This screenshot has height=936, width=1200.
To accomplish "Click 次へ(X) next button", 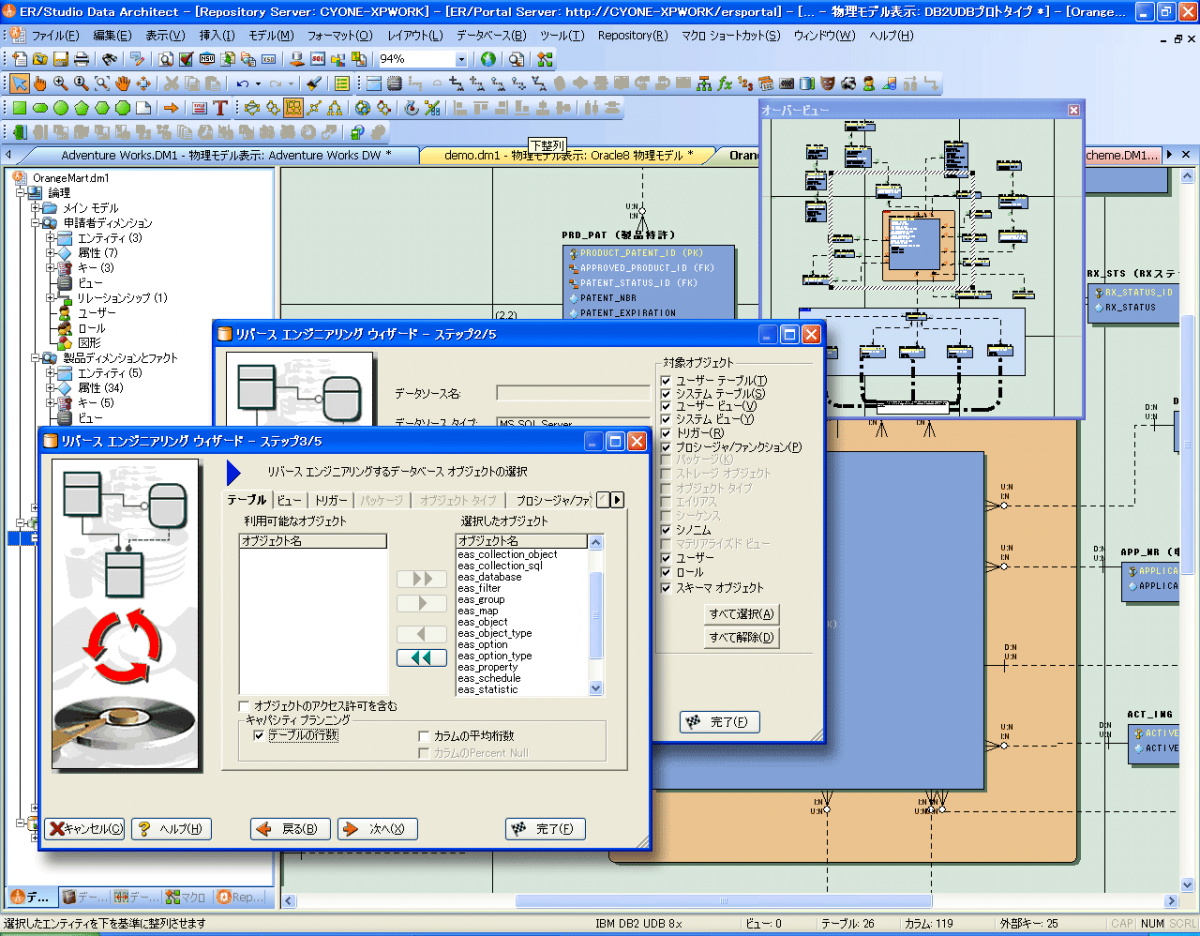I will tap(378, 829).
